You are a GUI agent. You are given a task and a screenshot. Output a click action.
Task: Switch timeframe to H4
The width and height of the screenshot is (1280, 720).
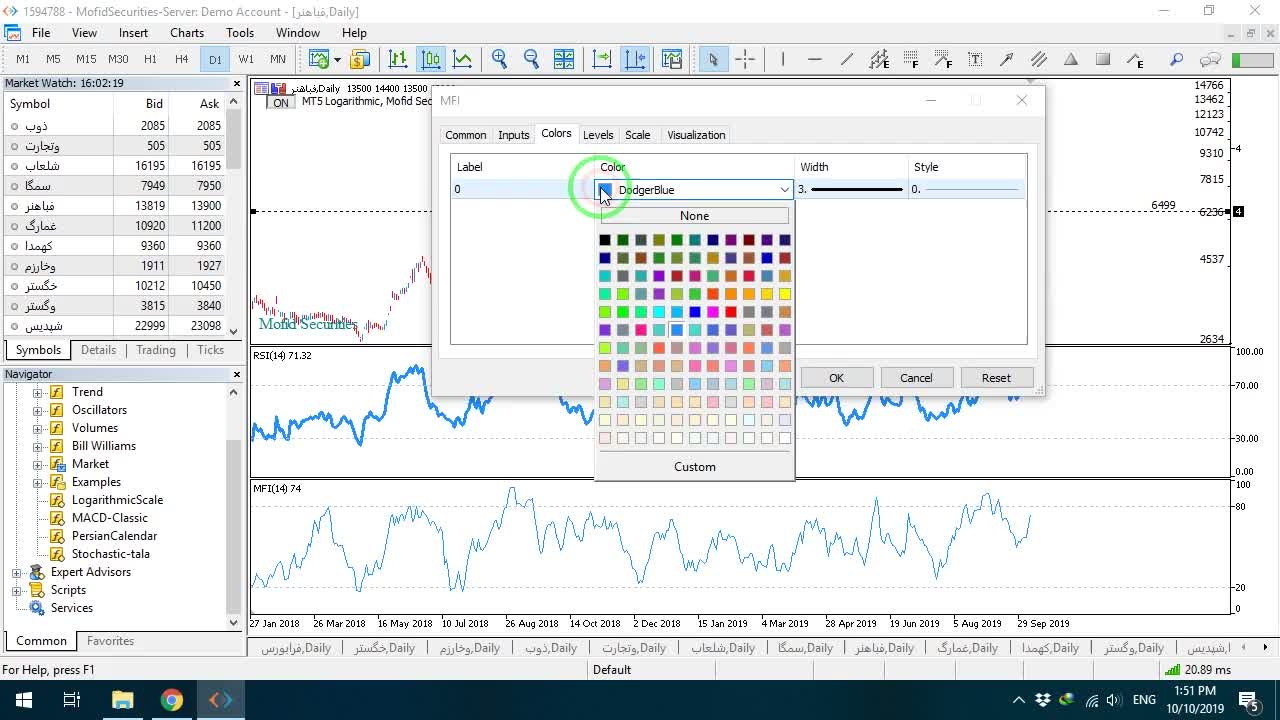point(182,59)
